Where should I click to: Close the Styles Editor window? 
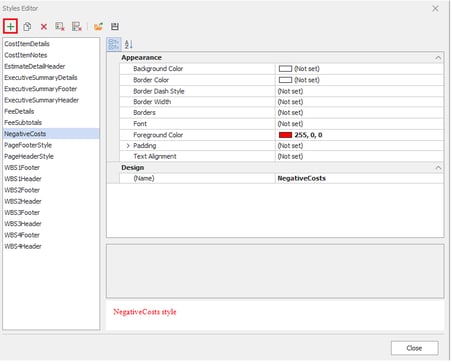click(x=435, y=9)
